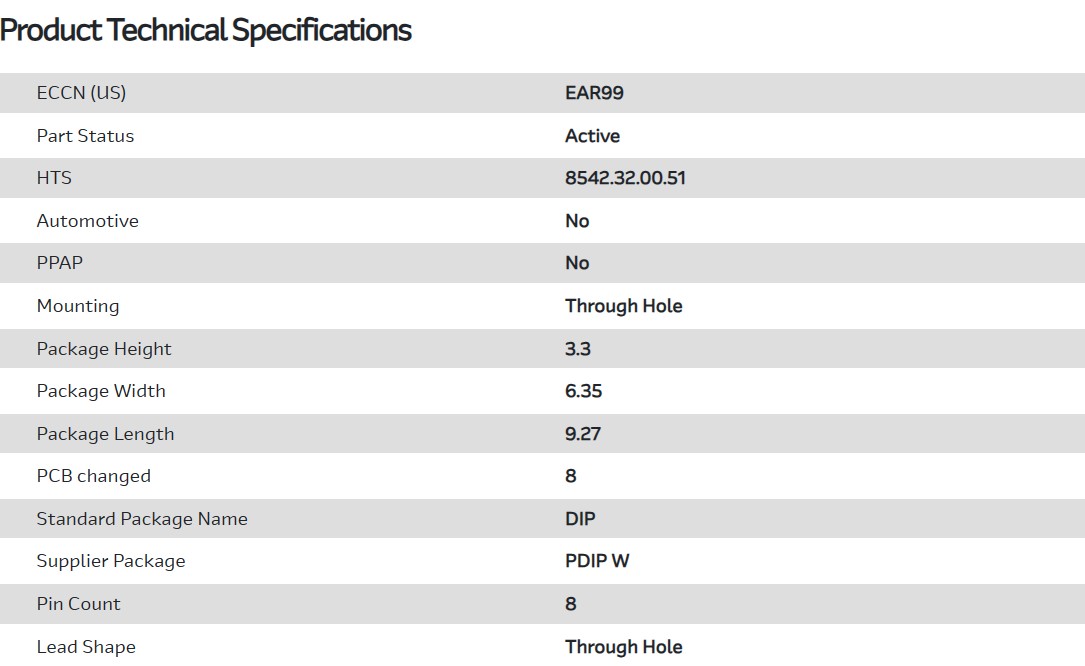This screenshot has width=1085, height=666.
Task: Select the HTS code 8542.32.00.51
Action: pyautogui.click(x=625, y=178)
